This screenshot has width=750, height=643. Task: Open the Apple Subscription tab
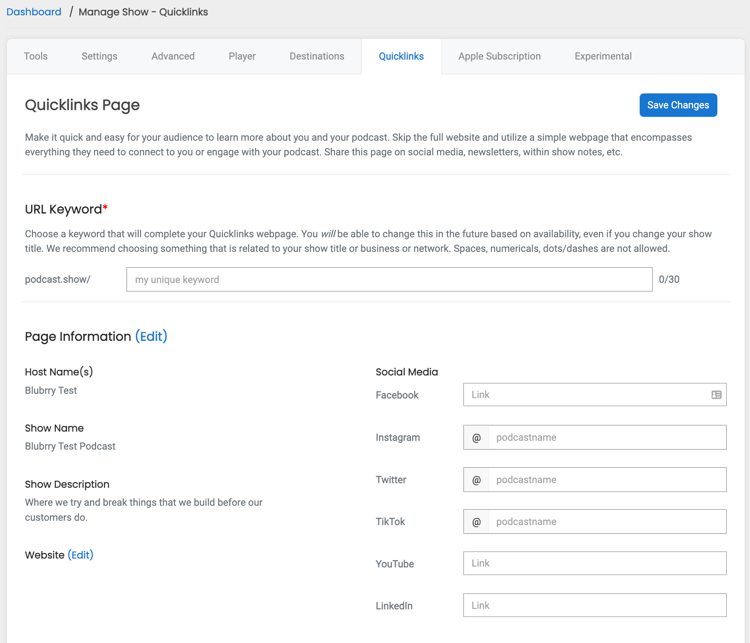(x=499, y=56)
